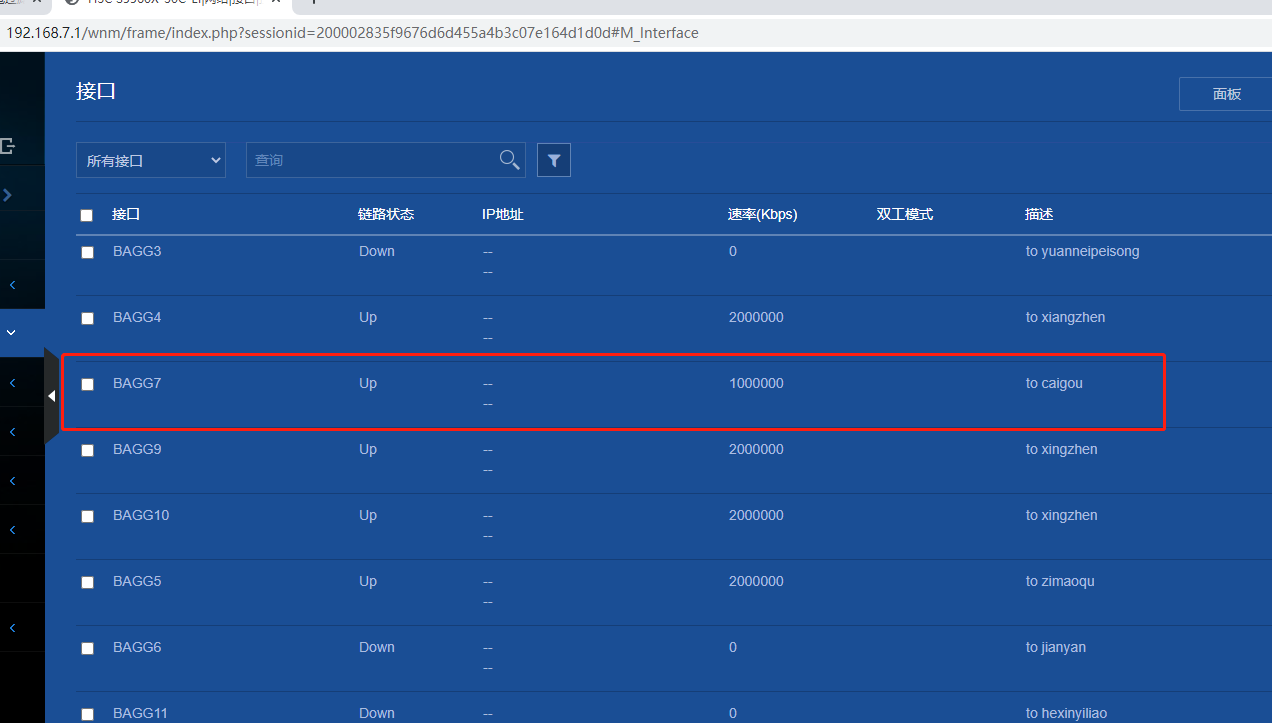Click the sidebar collapse triangle handle
1272x723 pixels.
tap(51, 396)
